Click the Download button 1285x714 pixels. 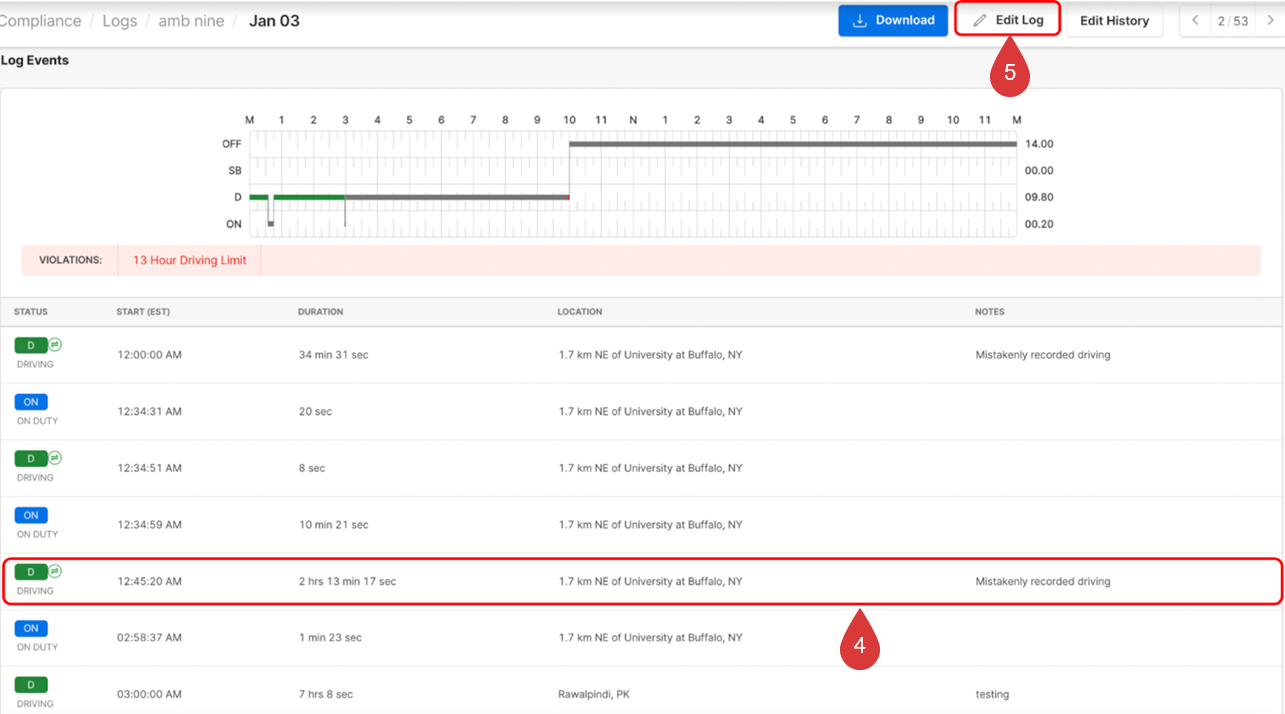point(892,20)
